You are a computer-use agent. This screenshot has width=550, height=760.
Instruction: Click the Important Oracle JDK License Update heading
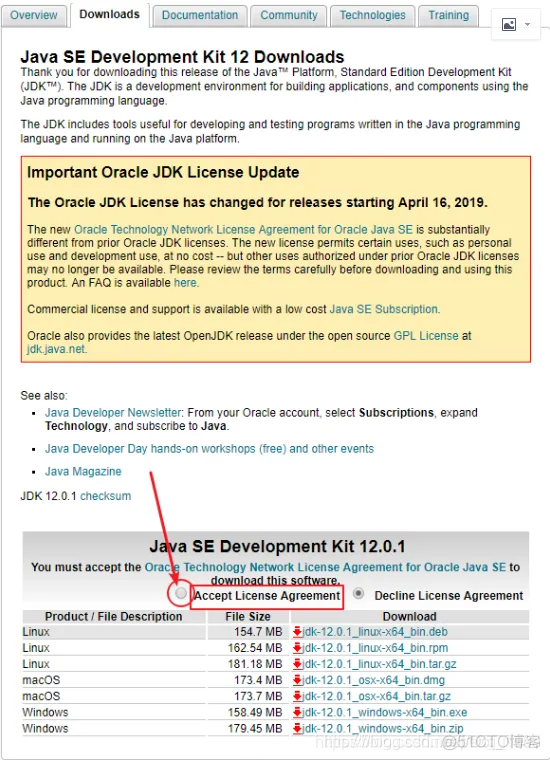[x=163, y=172]
